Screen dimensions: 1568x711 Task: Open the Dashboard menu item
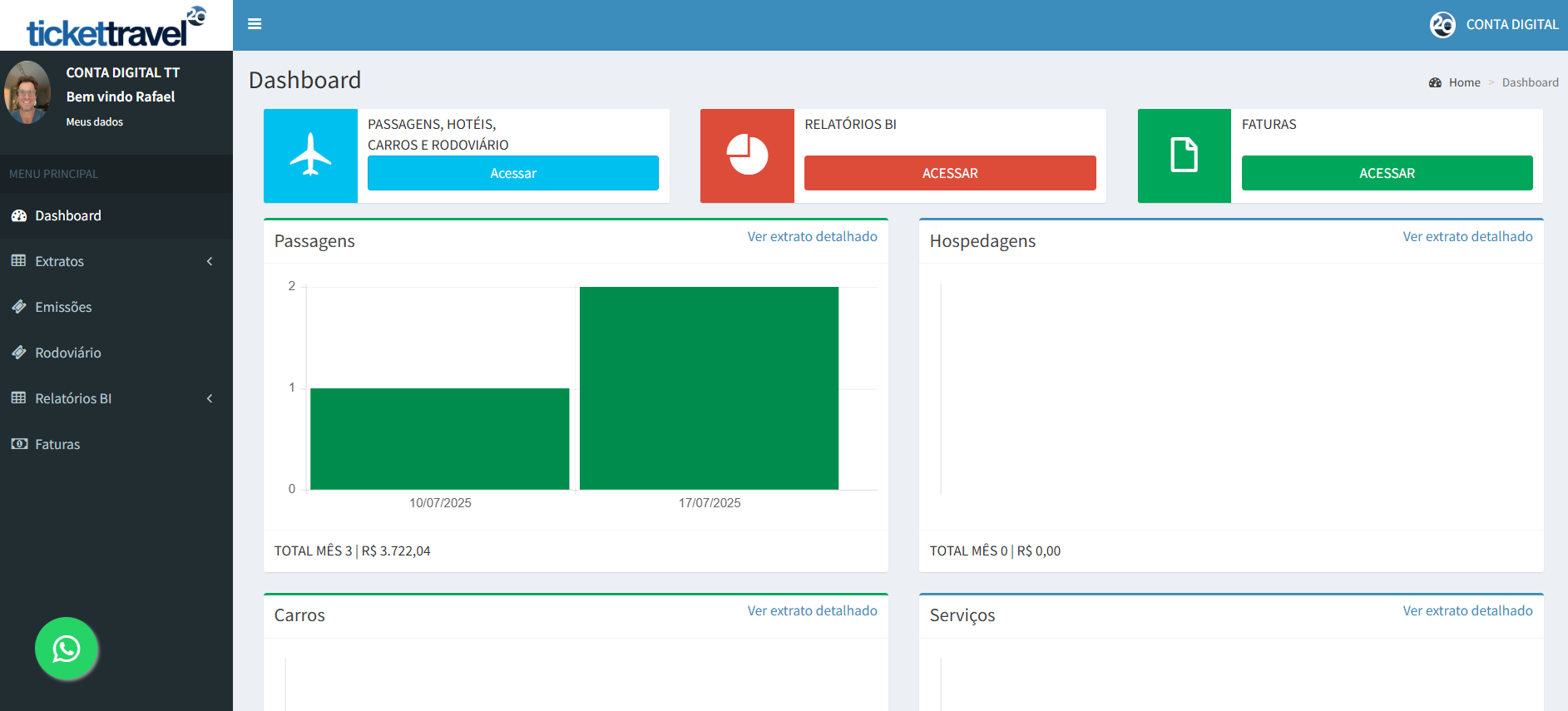68,215
